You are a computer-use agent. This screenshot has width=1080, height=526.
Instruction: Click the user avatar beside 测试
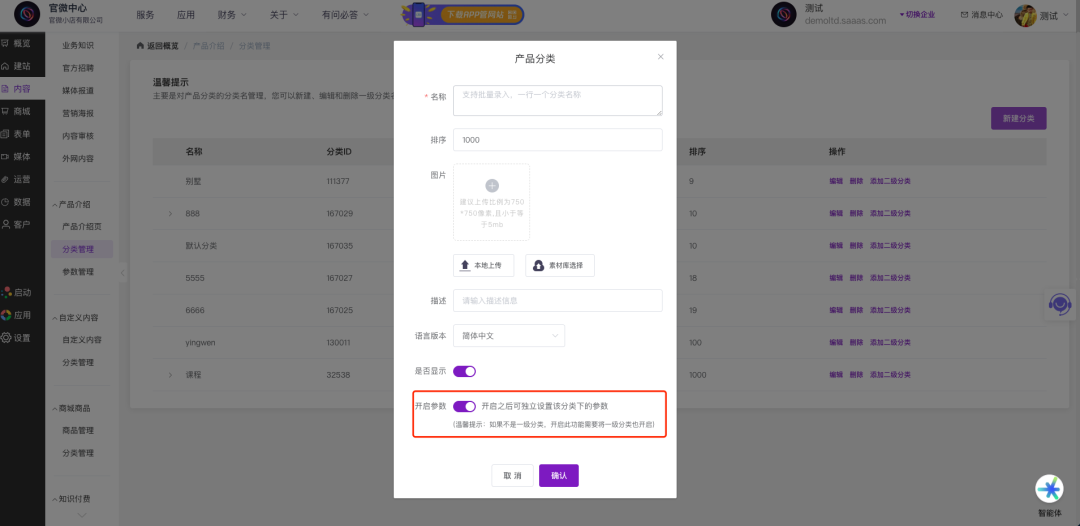click(x=1025, y=15)
